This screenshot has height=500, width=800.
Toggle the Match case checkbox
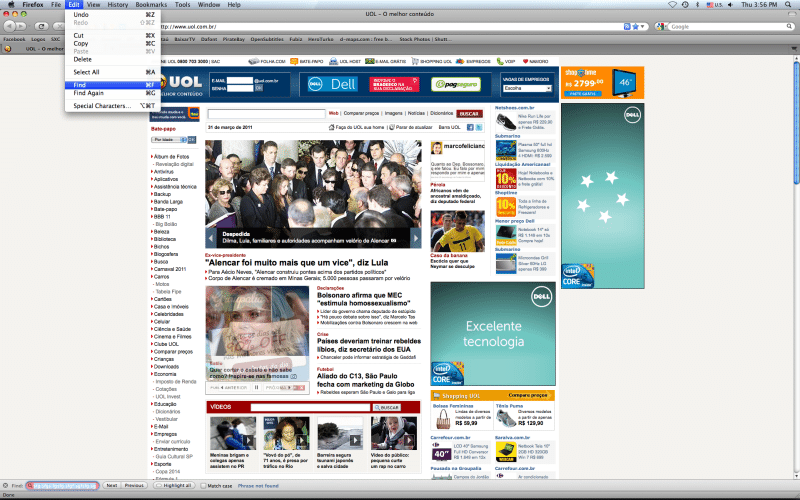[x=203, y=486]
